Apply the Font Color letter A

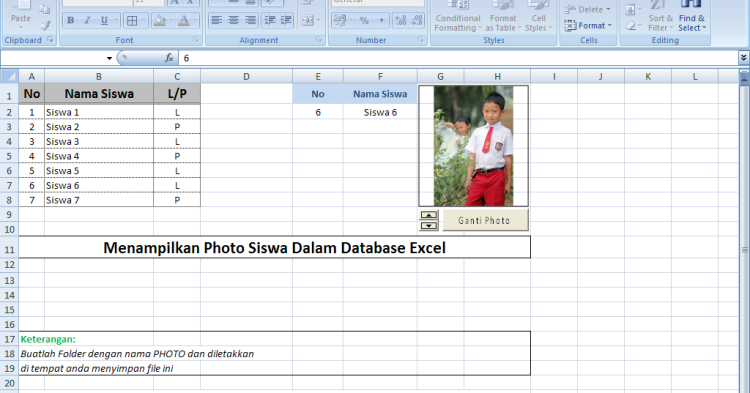coord(184,21)
